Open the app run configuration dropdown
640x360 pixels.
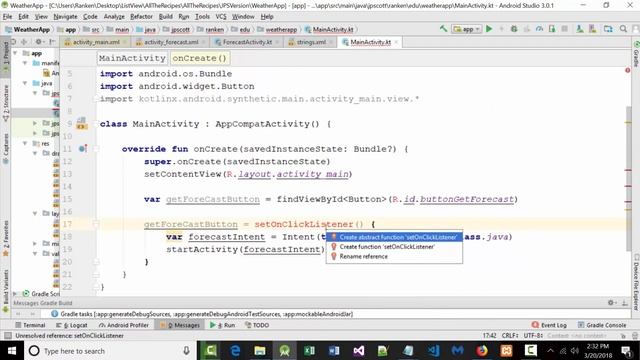point(467,29)
